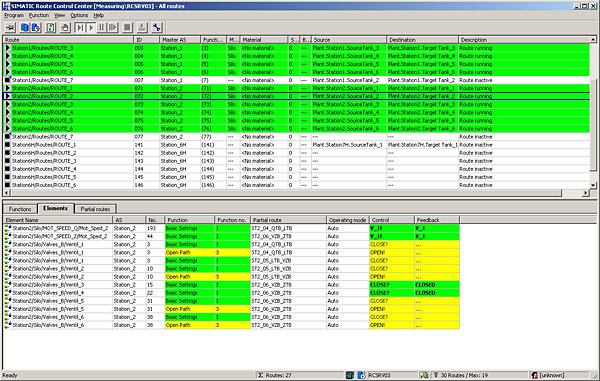
Task: Click the download-to-tray toolbar icon
Action: (x=142, y=28)
